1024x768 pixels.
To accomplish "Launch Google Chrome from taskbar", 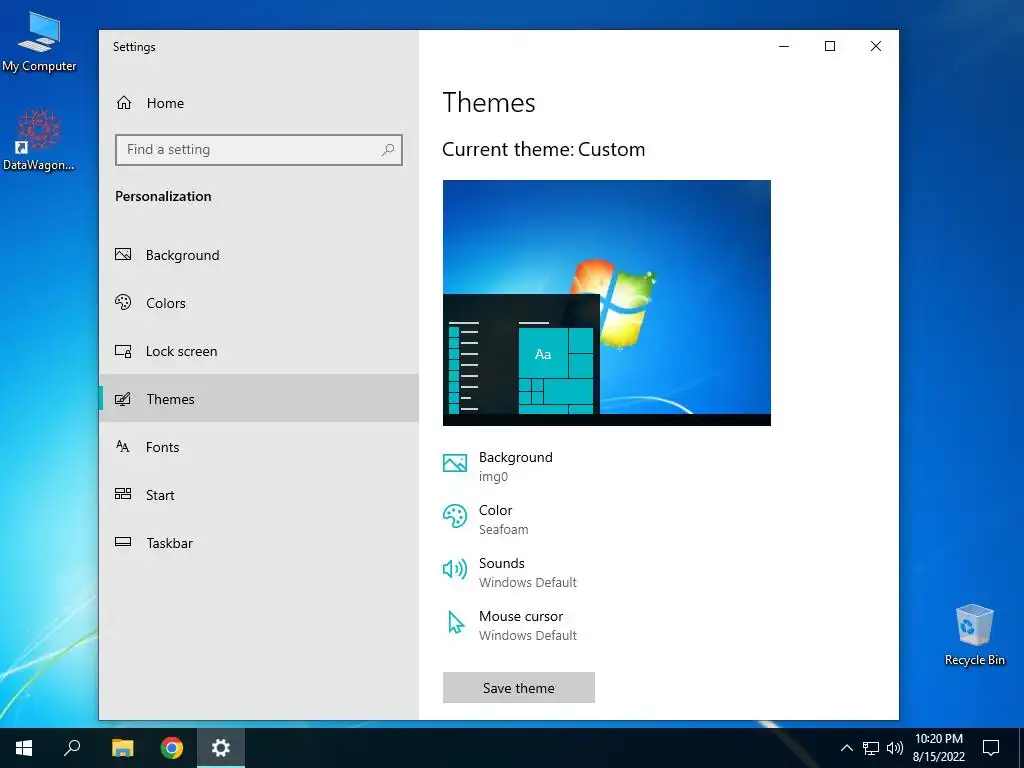I will point(172,748).
